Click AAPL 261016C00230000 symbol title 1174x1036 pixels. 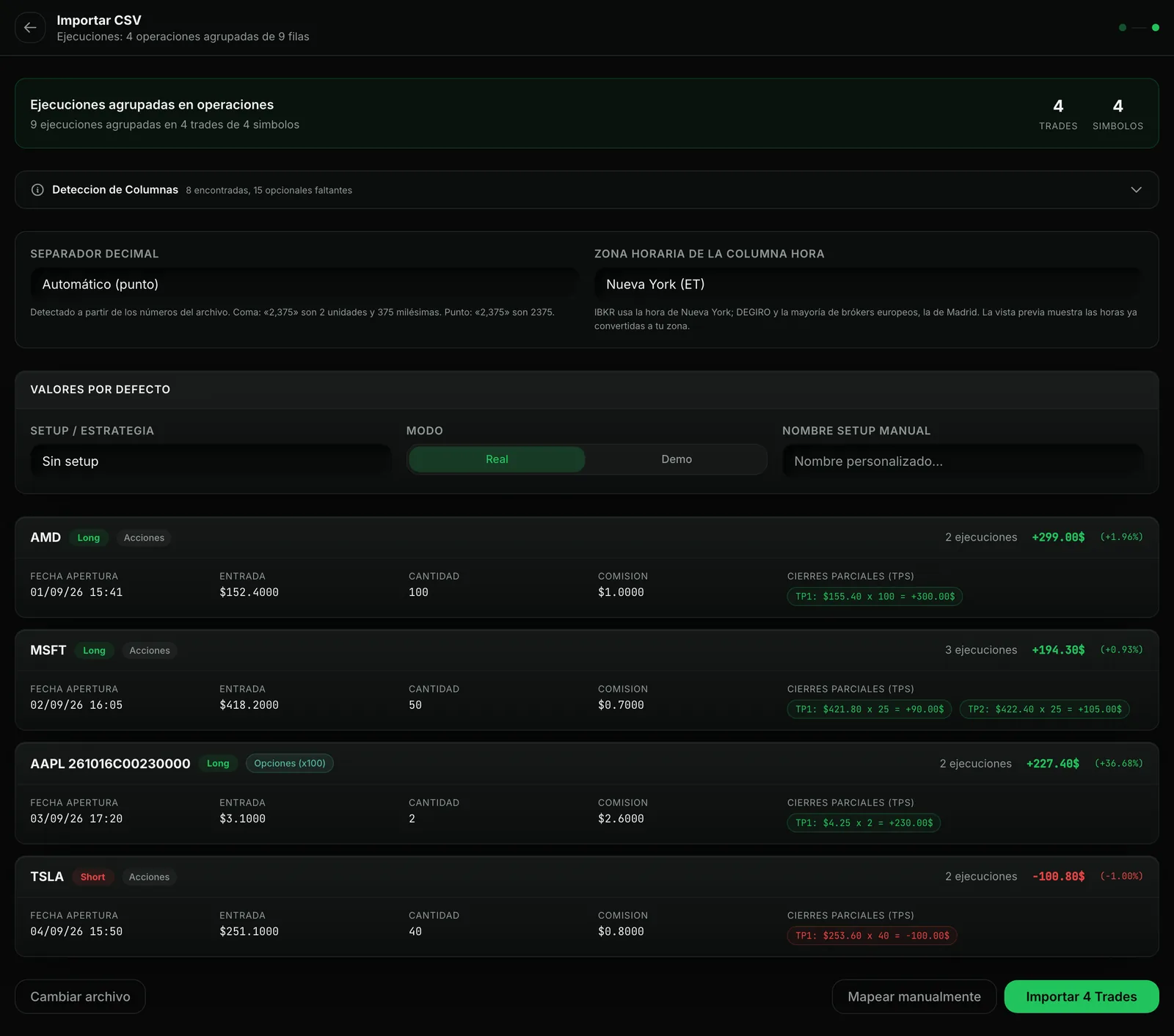110,764
